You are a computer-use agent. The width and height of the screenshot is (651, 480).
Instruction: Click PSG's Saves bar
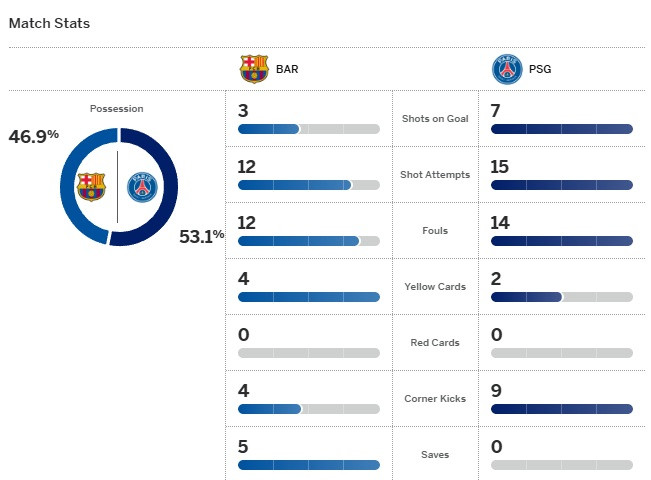point(562,465)
